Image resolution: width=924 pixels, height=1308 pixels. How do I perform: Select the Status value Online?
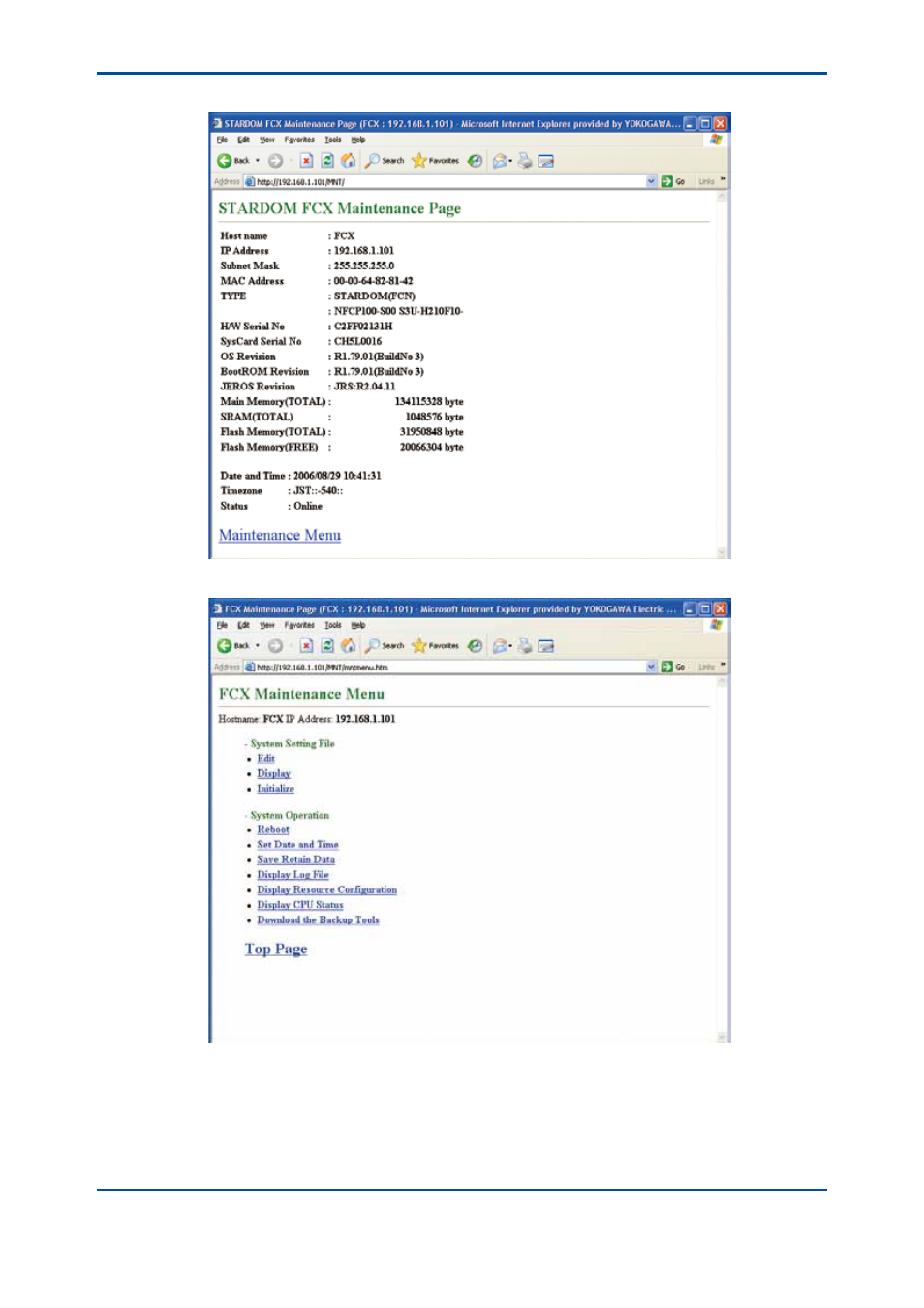click(x=308, y=506)
